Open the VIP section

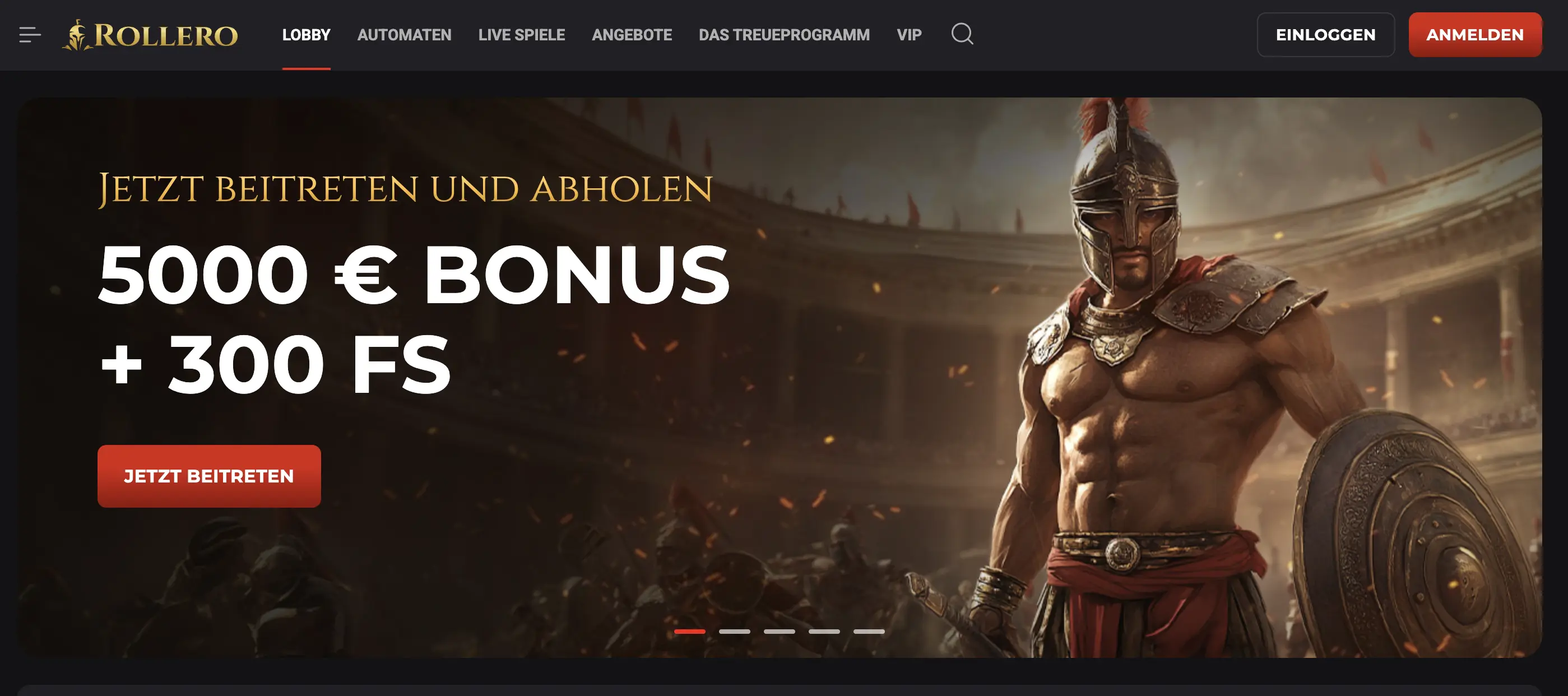(x=909, y=35)
